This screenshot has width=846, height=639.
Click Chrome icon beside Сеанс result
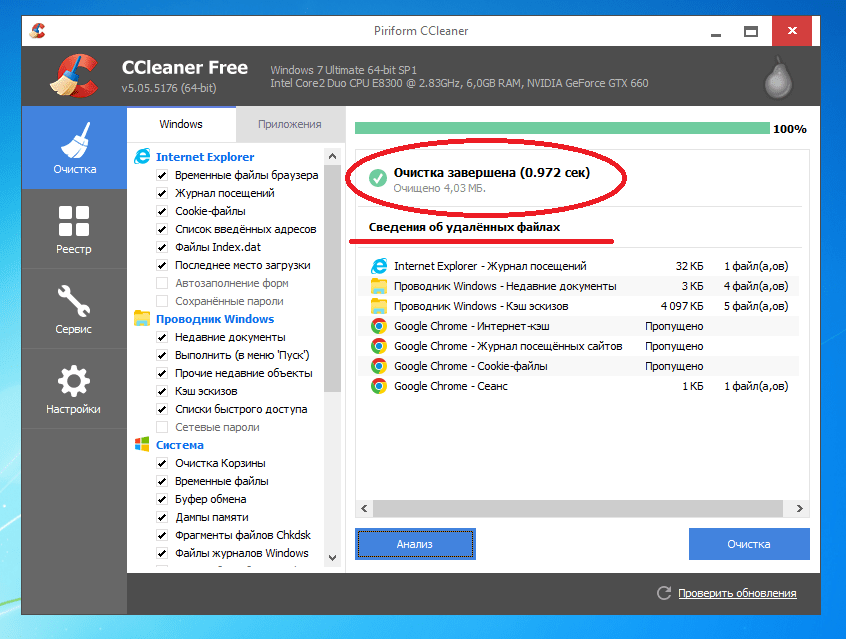[x=379, y=386]
